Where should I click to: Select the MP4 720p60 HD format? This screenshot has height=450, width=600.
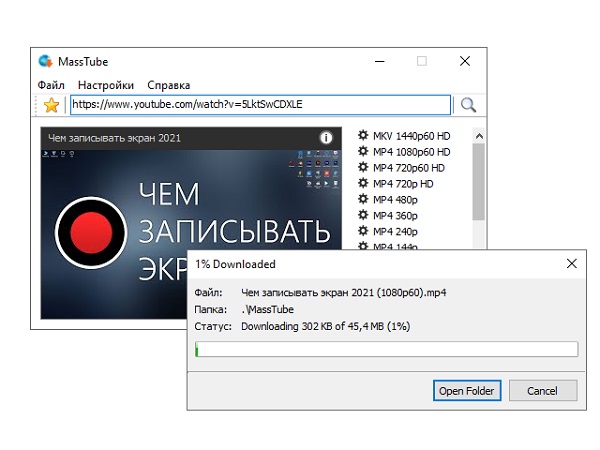pos(409,168)
